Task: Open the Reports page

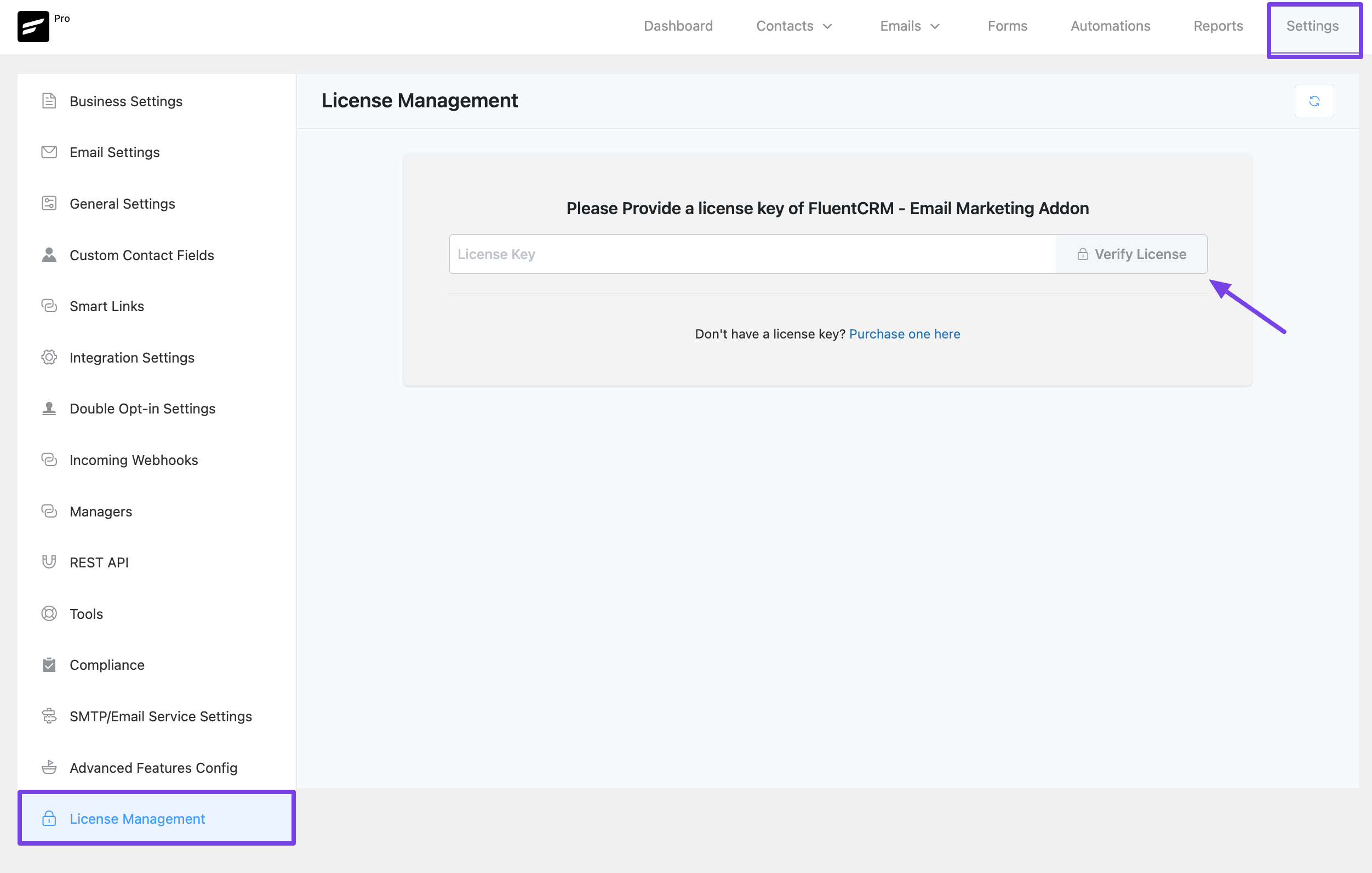Action: click(1218, 26)
